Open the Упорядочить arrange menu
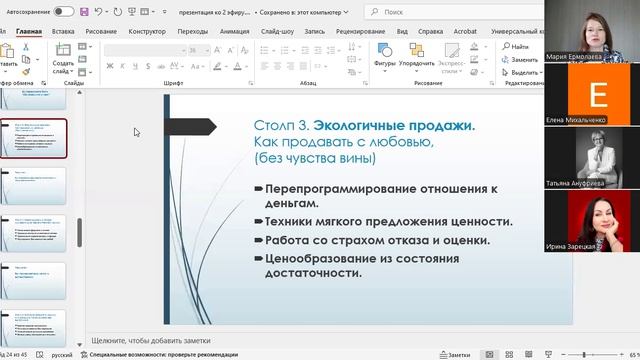Viewport: 640px width, 360px height. coord(417,58)
